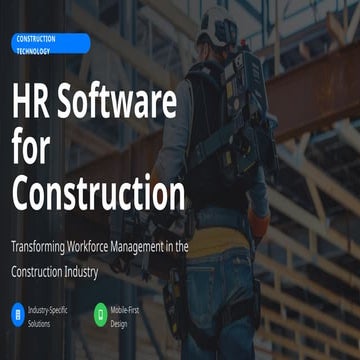Click the 'Industry-Specific Solutions' label
The width and height of the screenshot is (360, 360).
48,317
